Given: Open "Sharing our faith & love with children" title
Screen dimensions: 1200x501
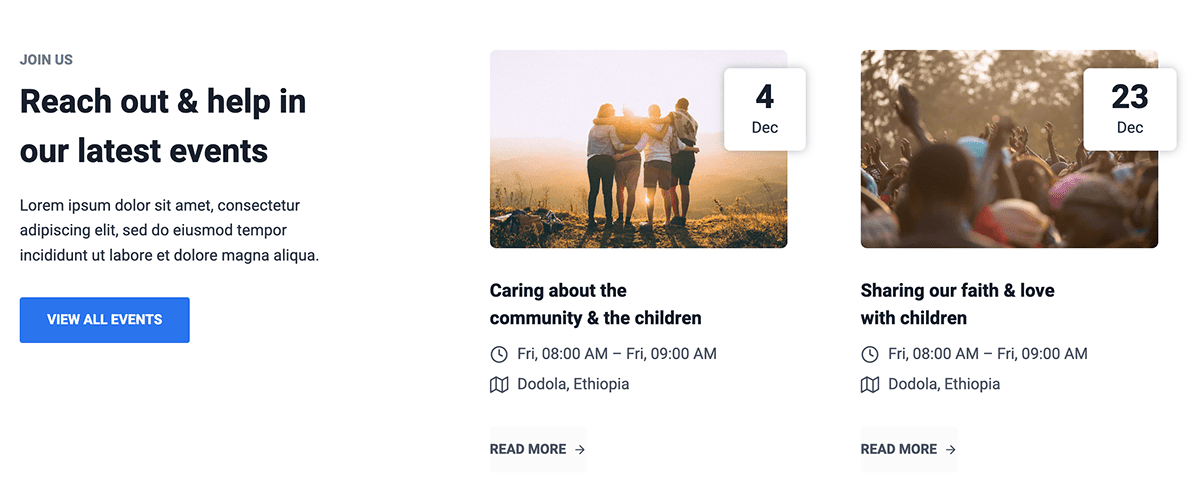Looking at the screenshot, I should click(957, 304).
